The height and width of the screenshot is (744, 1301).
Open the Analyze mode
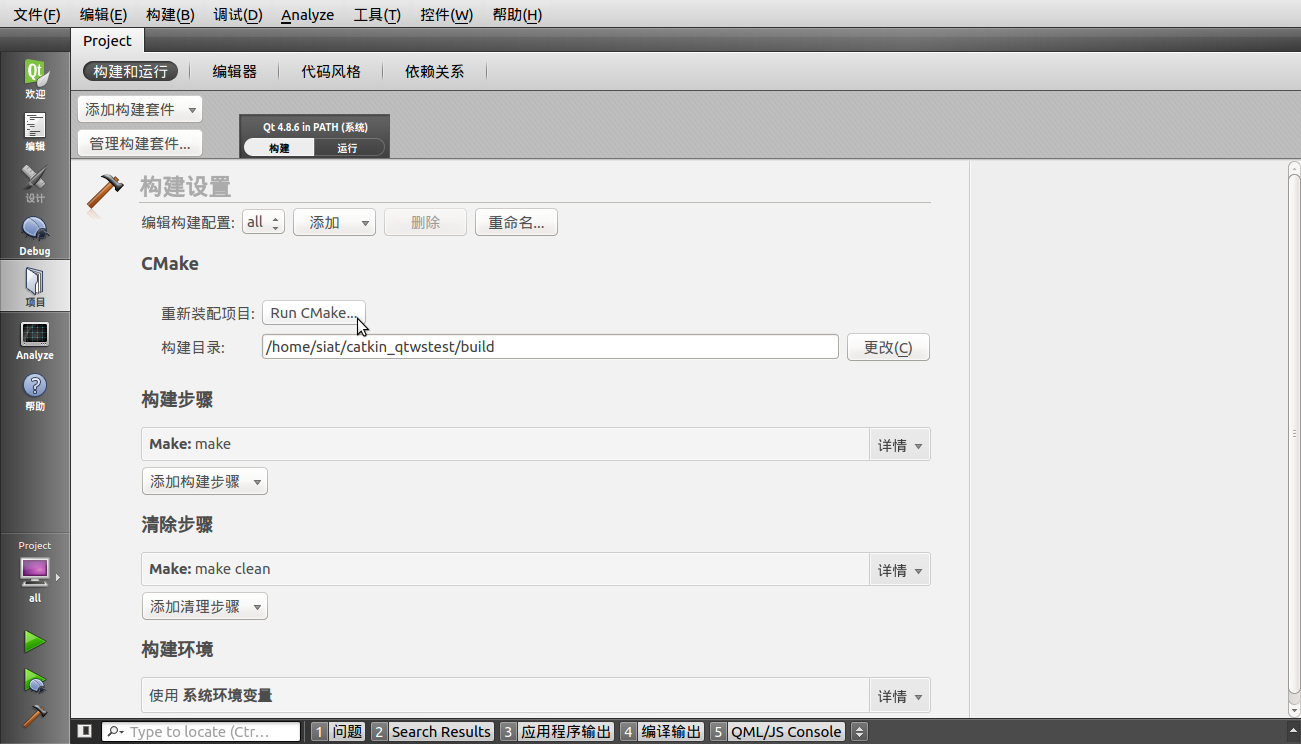click(x=35, y=340)
